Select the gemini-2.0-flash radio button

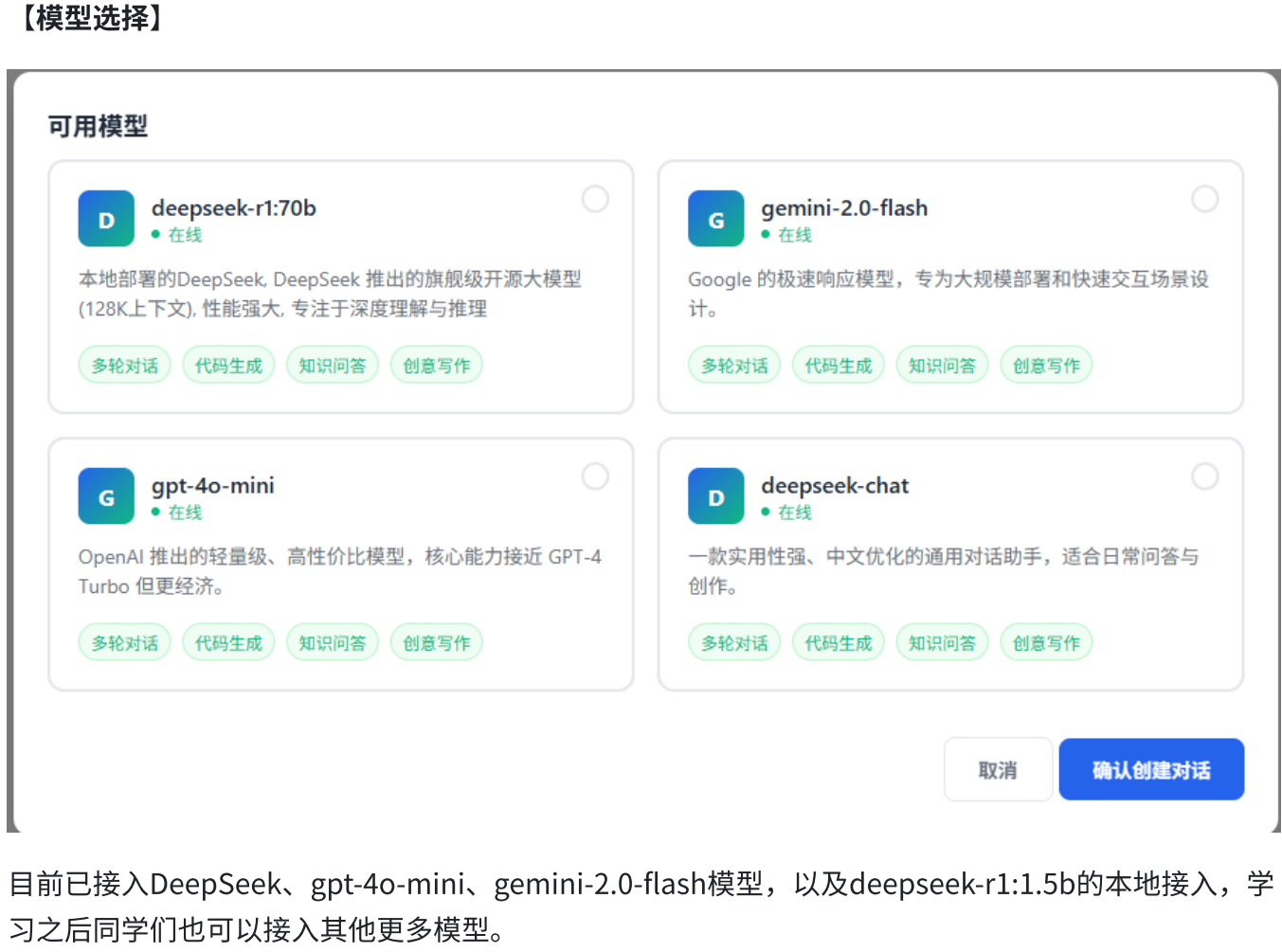[1205, 199]
